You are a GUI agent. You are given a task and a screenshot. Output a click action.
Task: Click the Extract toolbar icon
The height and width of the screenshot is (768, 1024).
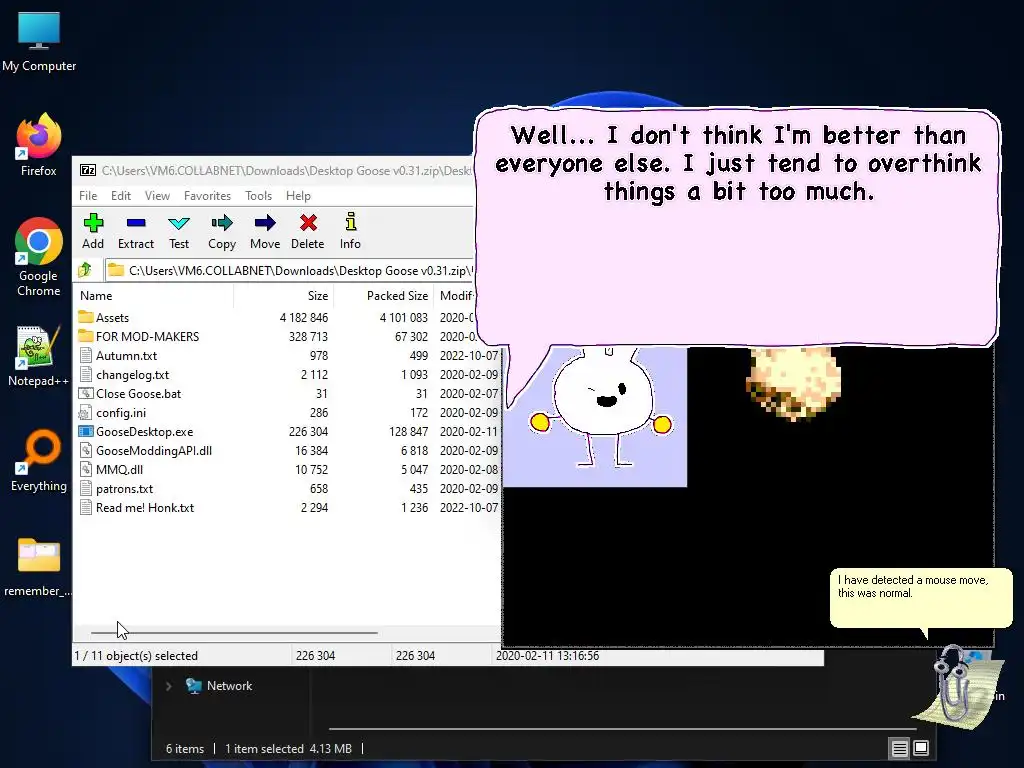(136, 223)
